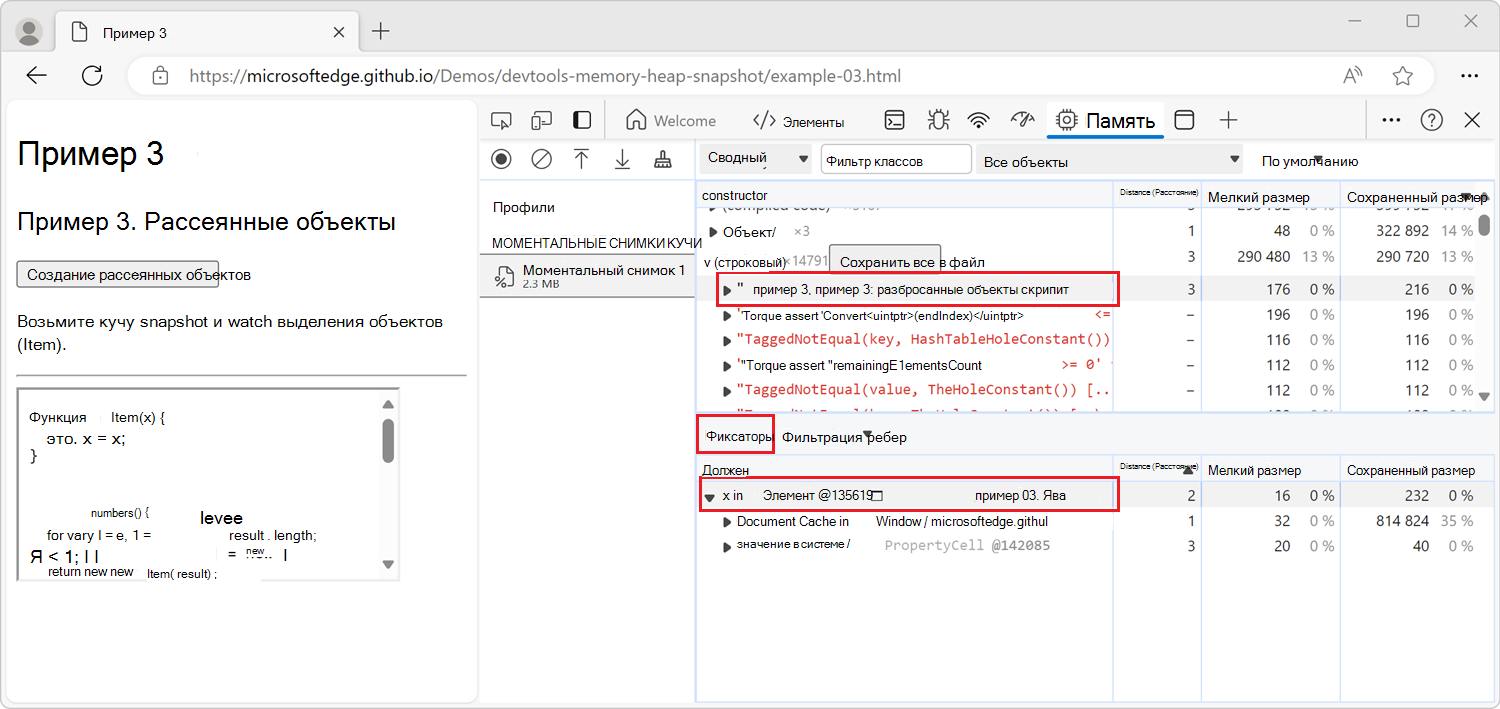Screen dimensions: 1500x709
Task: Click the clear all profiles icon
Action: pyautogui.click(x=541, y=159)
